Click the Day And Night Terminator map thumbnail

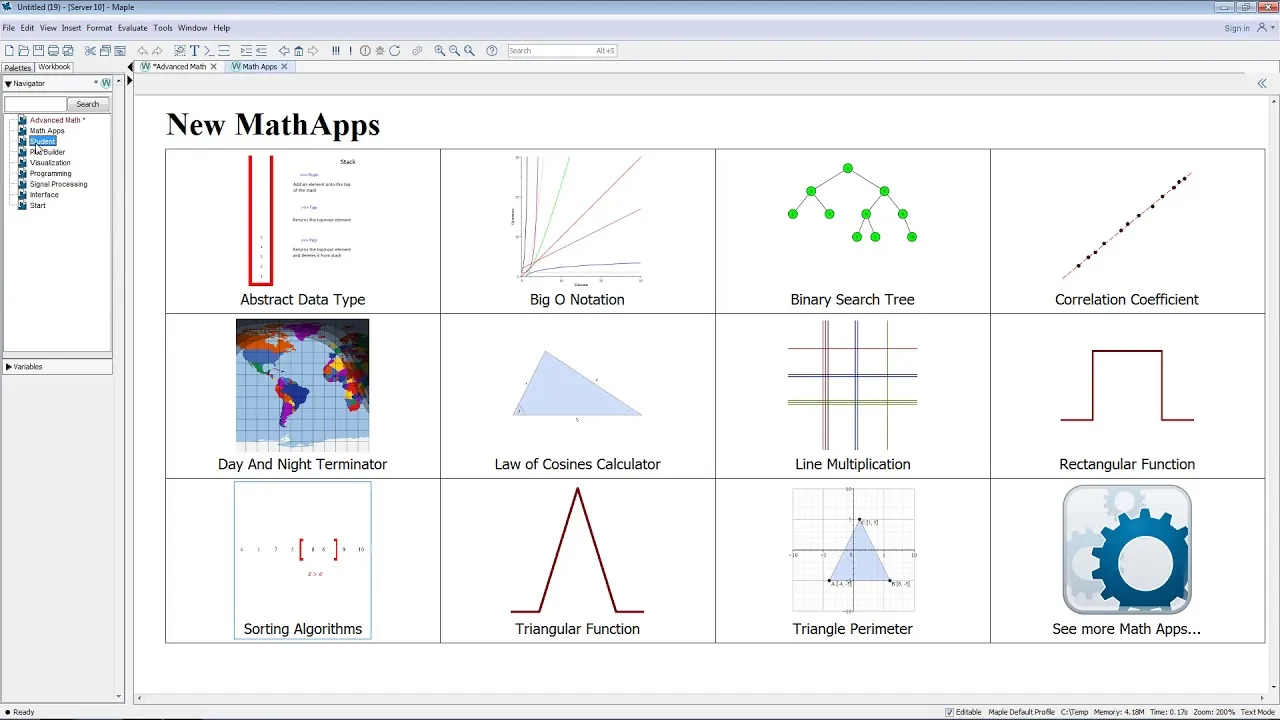click(x=302, y=386)
